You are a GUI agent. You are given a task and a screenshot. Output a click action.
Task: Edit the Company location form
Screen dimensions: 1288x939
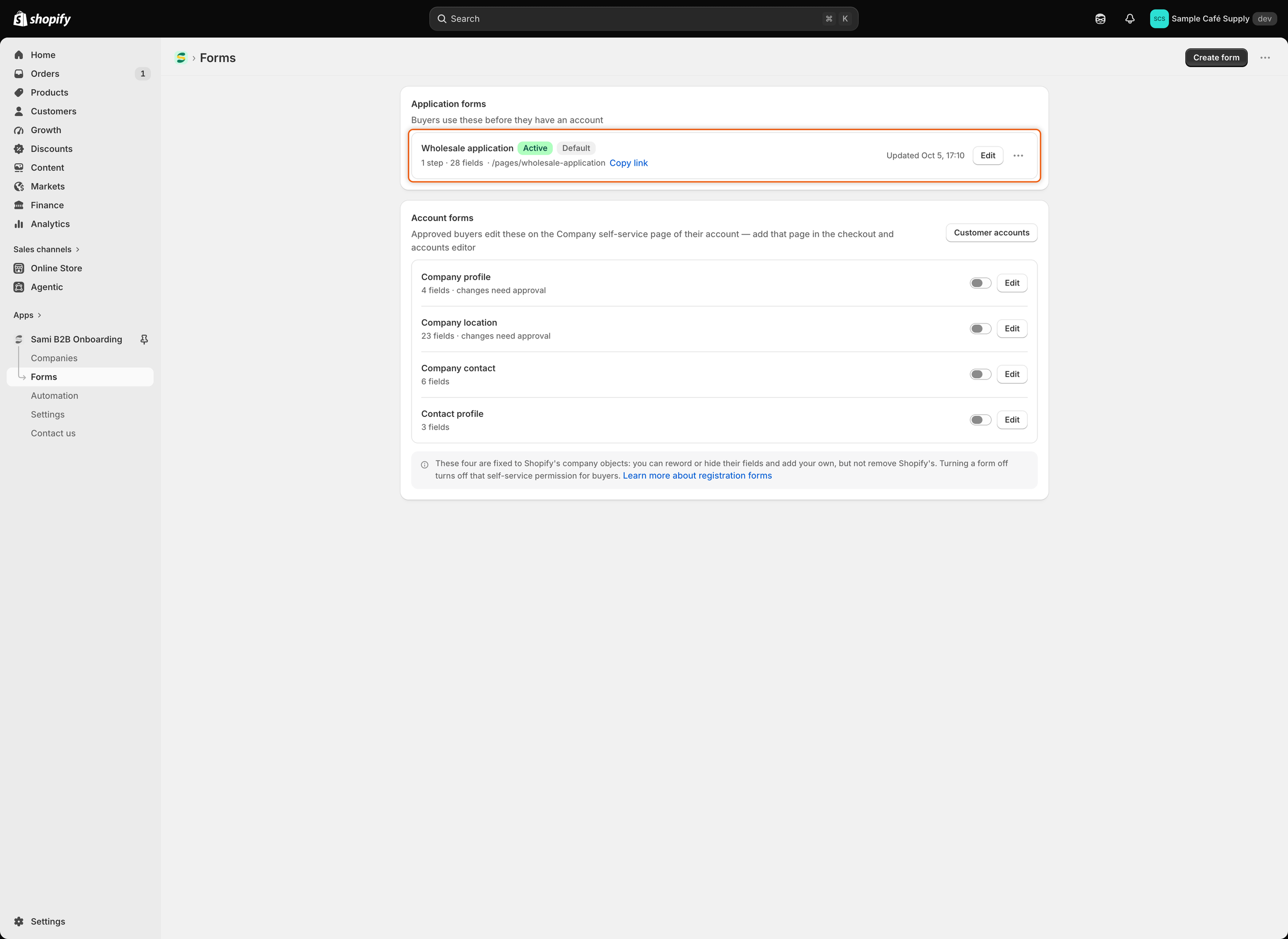(x=1012, y=328)
